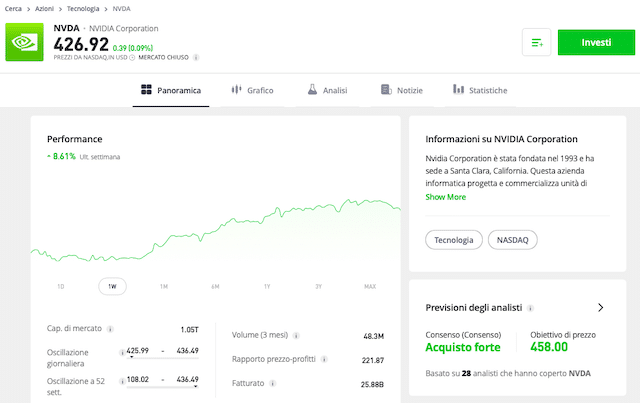Switch to the Notizie tab
The width and height of the screenshot is (640, 403).
[x=402, y=90]
